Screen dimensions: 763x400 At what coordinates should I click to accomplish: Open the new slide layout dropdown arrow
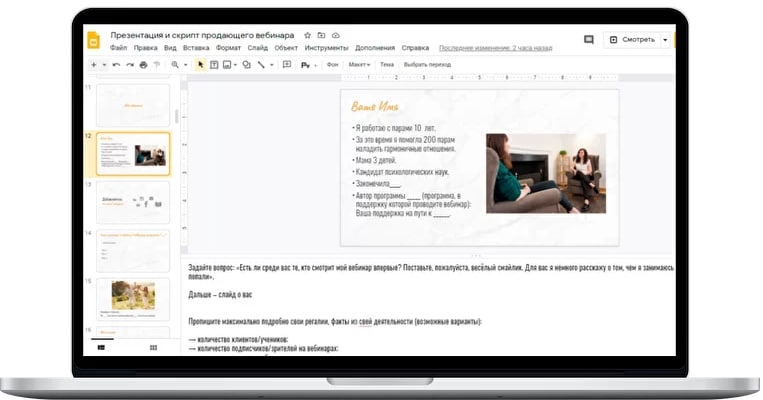click(x=104, y=65)
